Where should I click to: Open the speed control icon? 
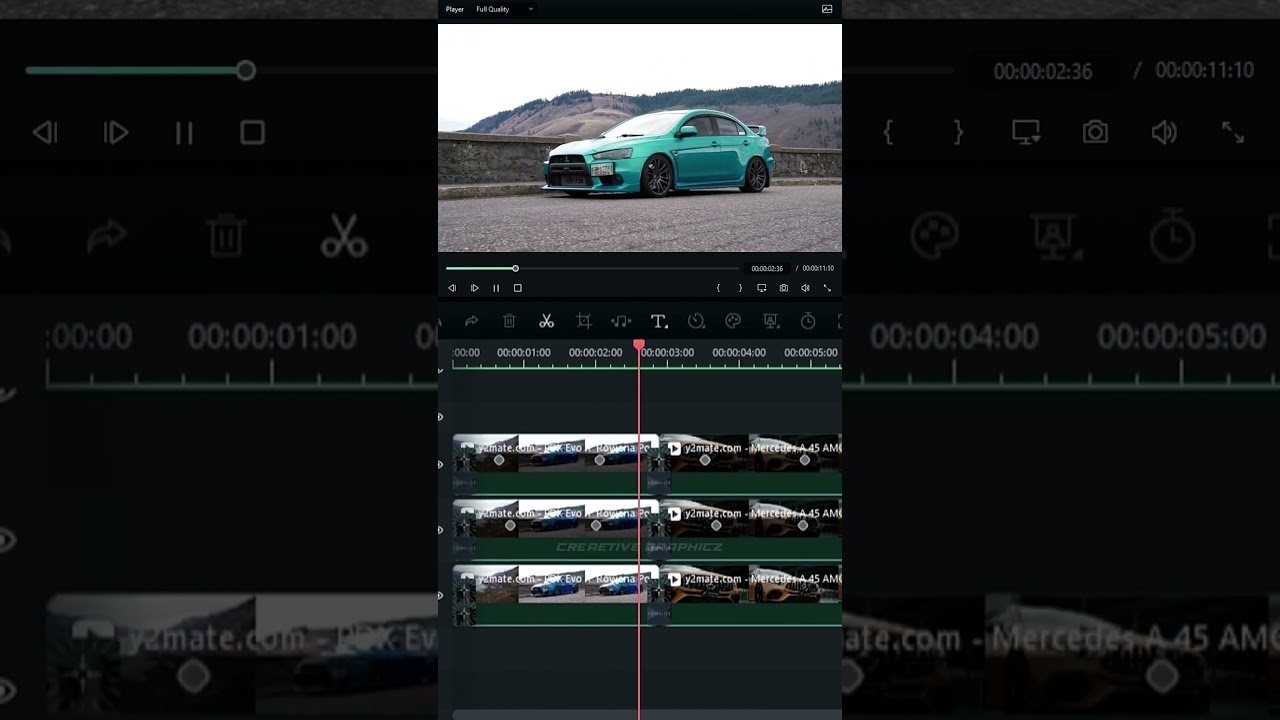coord(696,321)
